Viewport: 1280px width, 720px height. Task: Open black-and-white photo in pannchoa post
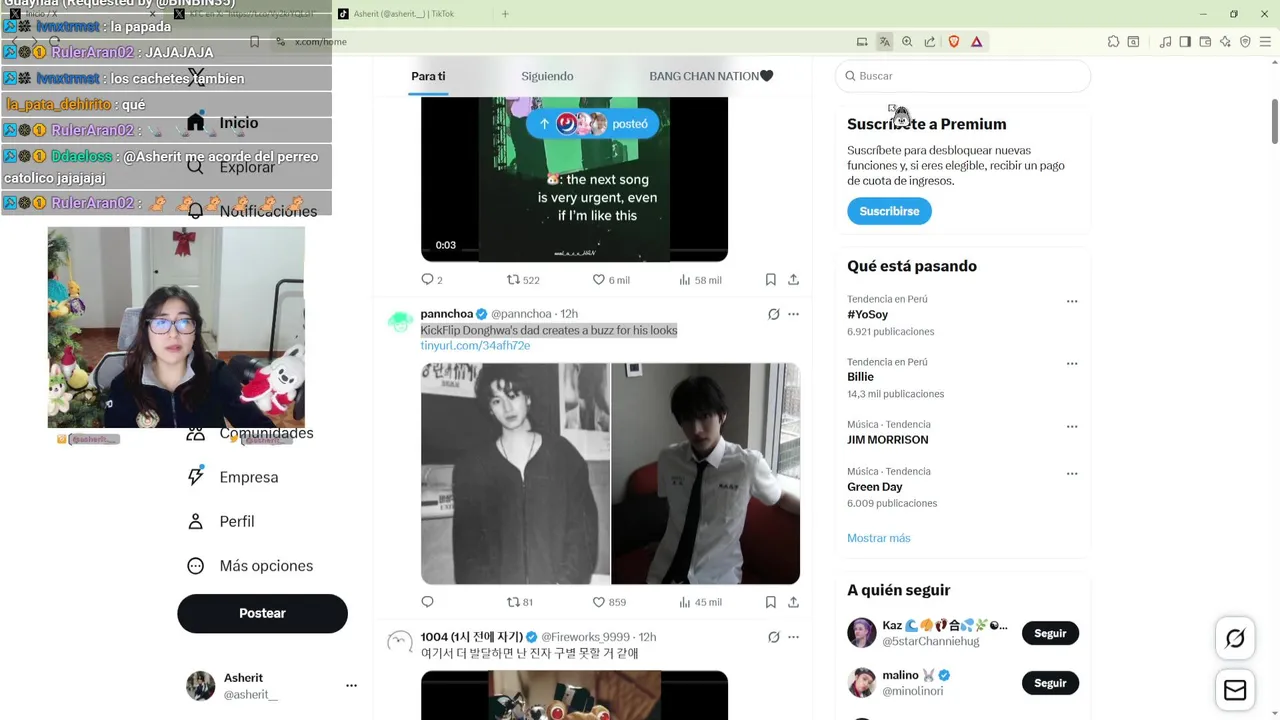[515, 474]
